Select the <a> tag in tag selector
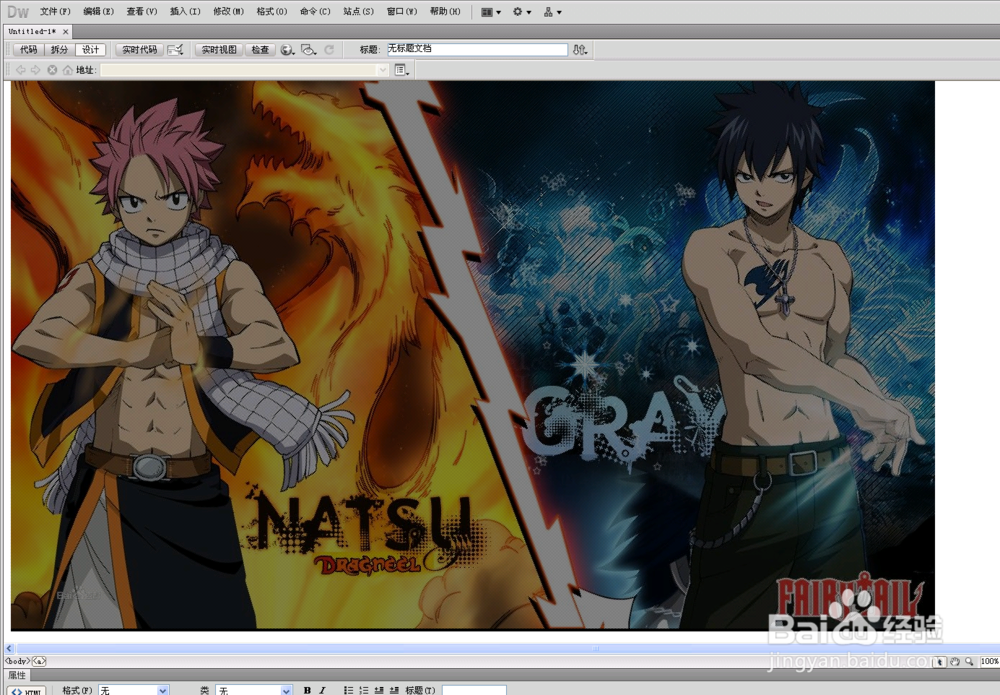Viewport: 1000px width, 695px height. point(39,661)
